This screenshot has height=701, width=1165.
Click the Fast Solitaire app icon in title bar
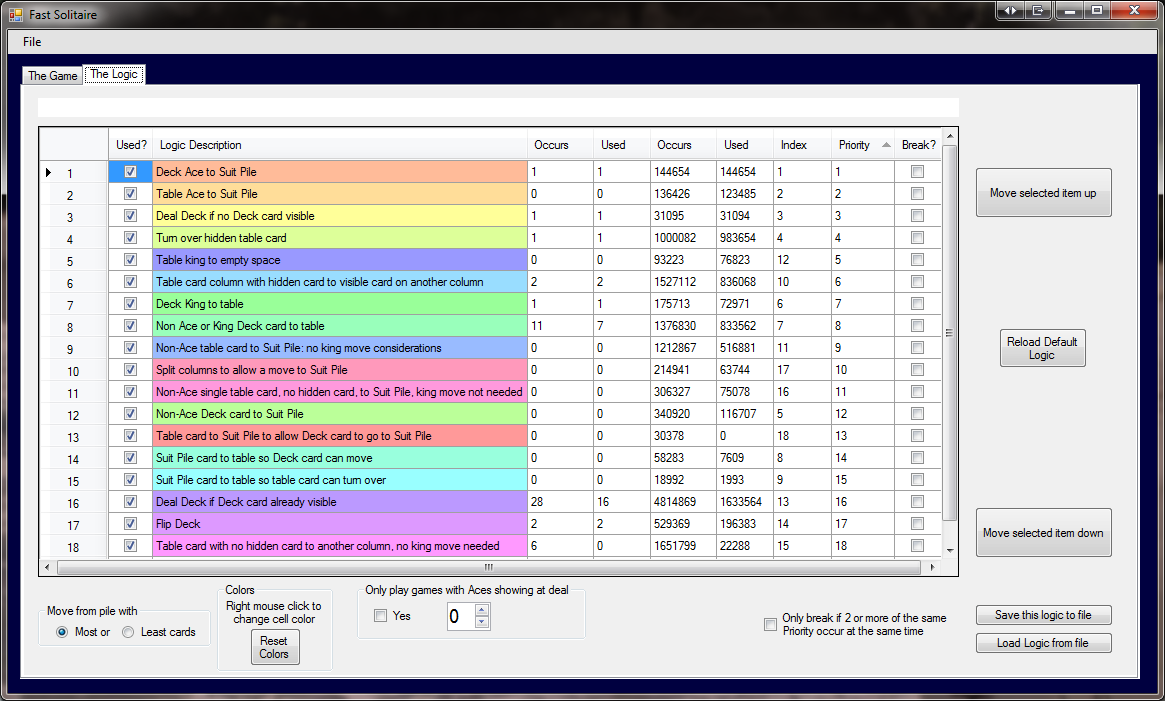[x=16, y=14]
